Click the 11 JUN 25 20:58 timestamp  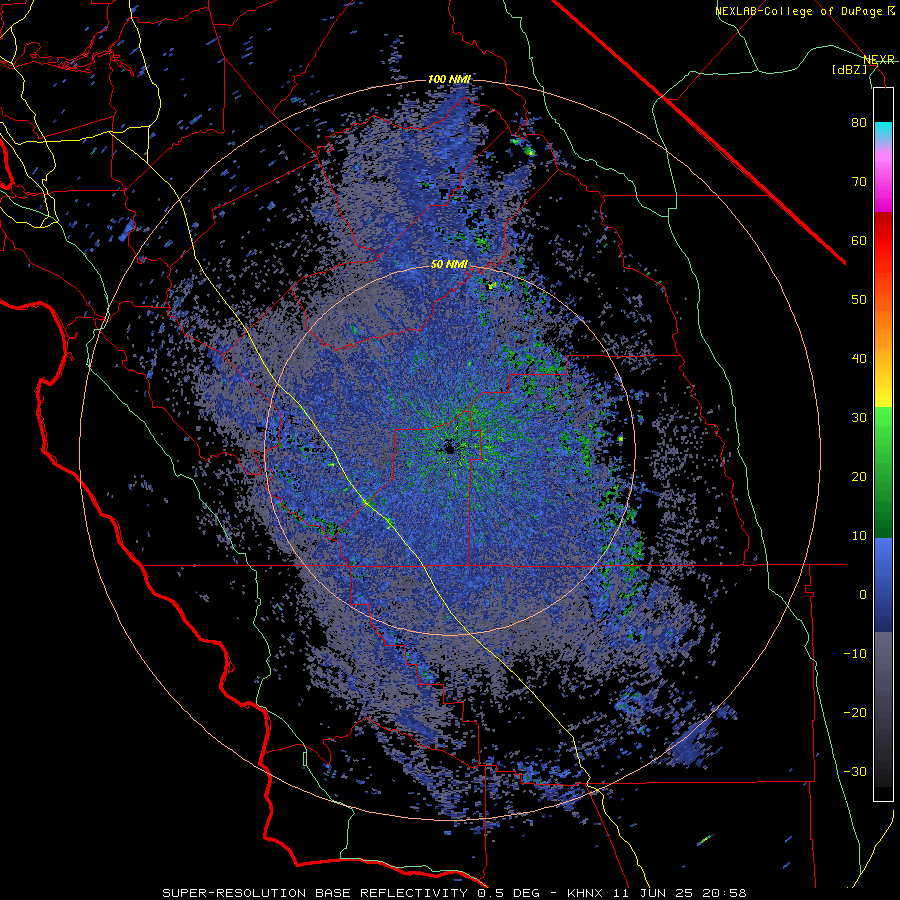pyautogui.click(x=678, y=893)
